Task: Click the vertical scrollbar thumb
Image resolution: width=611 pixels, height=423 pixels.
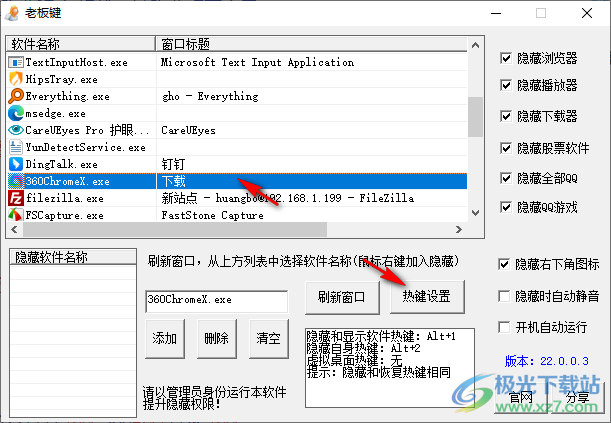Action: [x=475, y=117]
